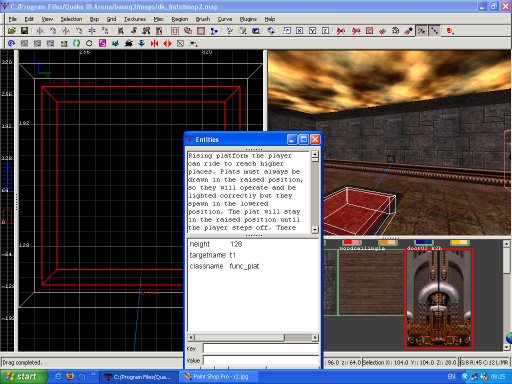
Task: Click the magenta square patch icon
Action: tap(102, 43)
